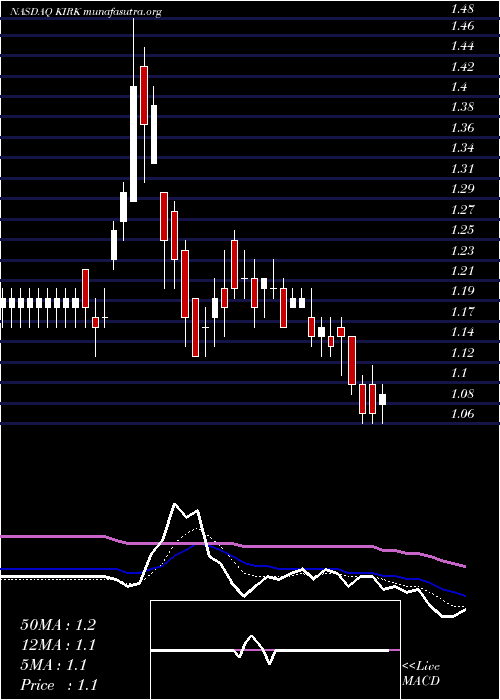
Task: Click the 1.14 price axis label
Action: (x=462, y=332)
